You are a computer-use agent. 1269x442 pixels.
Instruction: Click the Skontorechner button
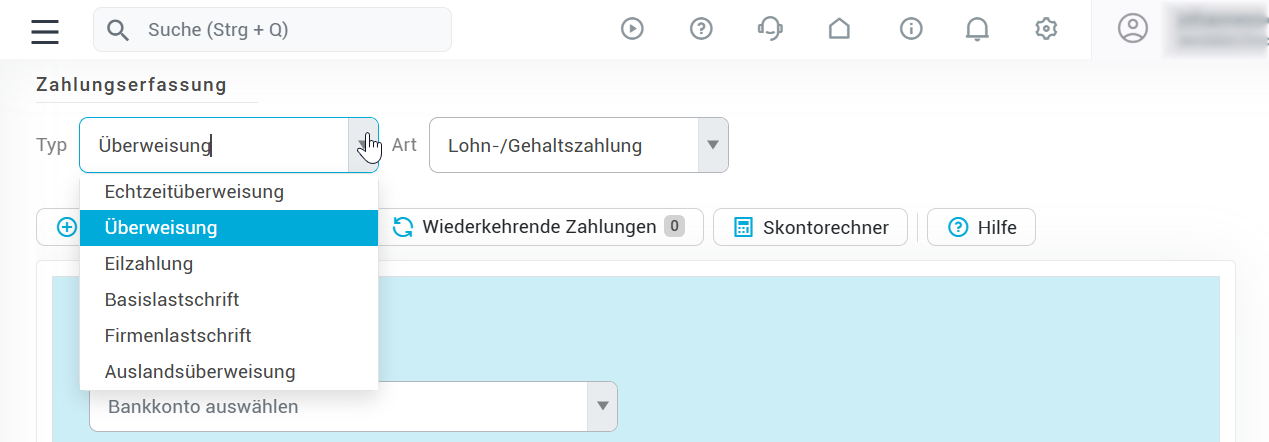coord(810,227)
